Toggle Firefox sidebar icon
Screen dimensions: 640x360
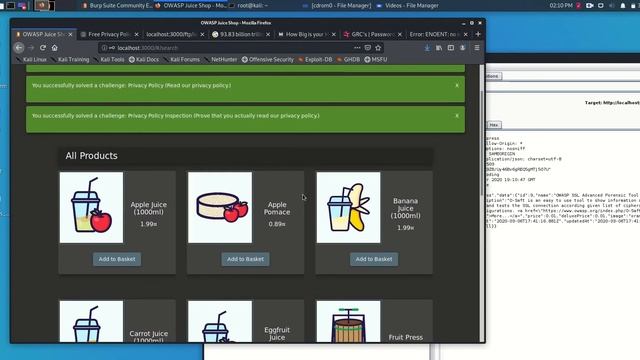coord(451,48)
